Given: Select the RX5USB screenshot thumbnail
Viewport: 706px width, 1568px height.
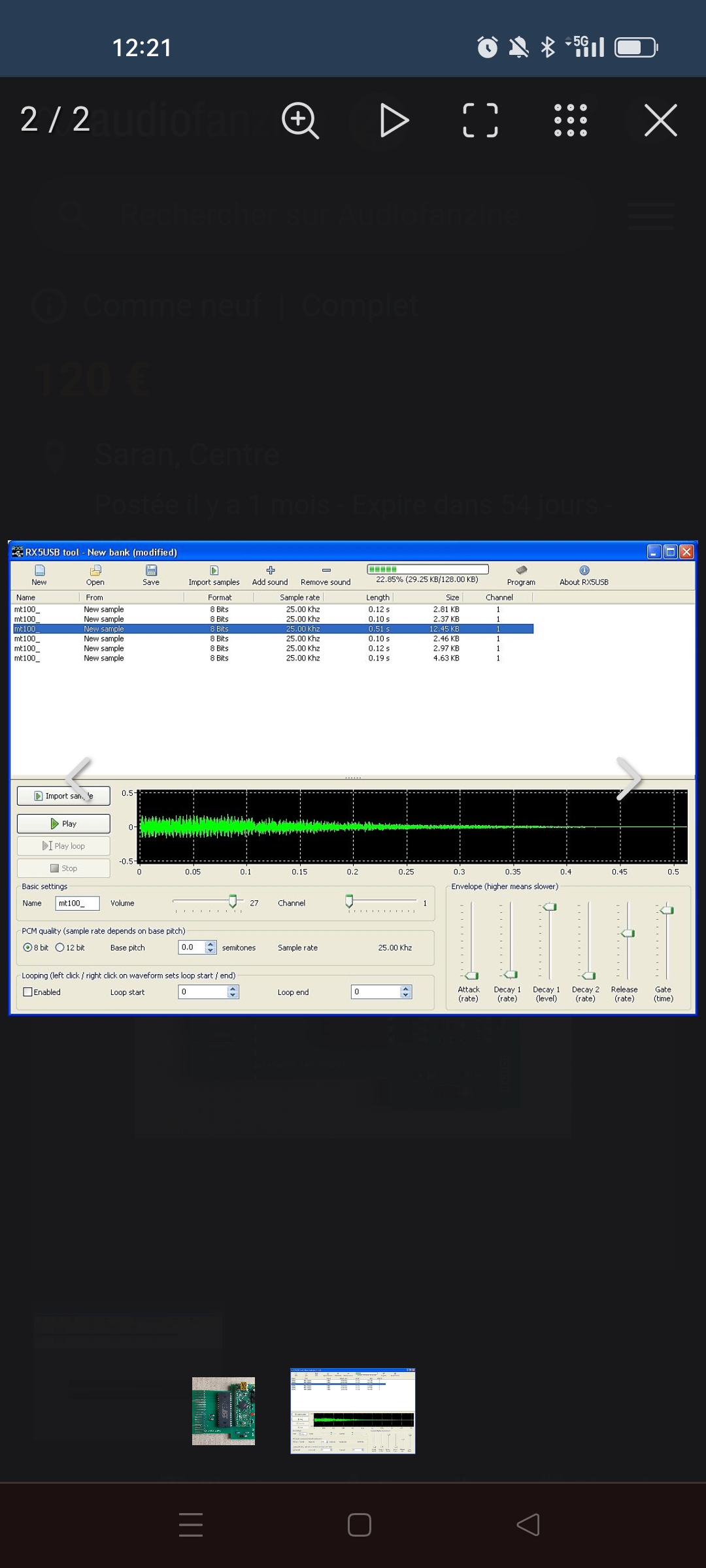Looking at the screenshot, I should point(353,1411).
